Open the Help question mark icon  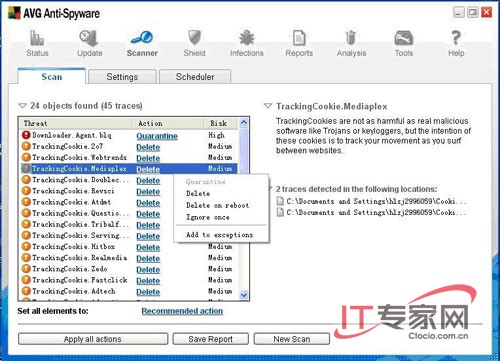[456, 38]
